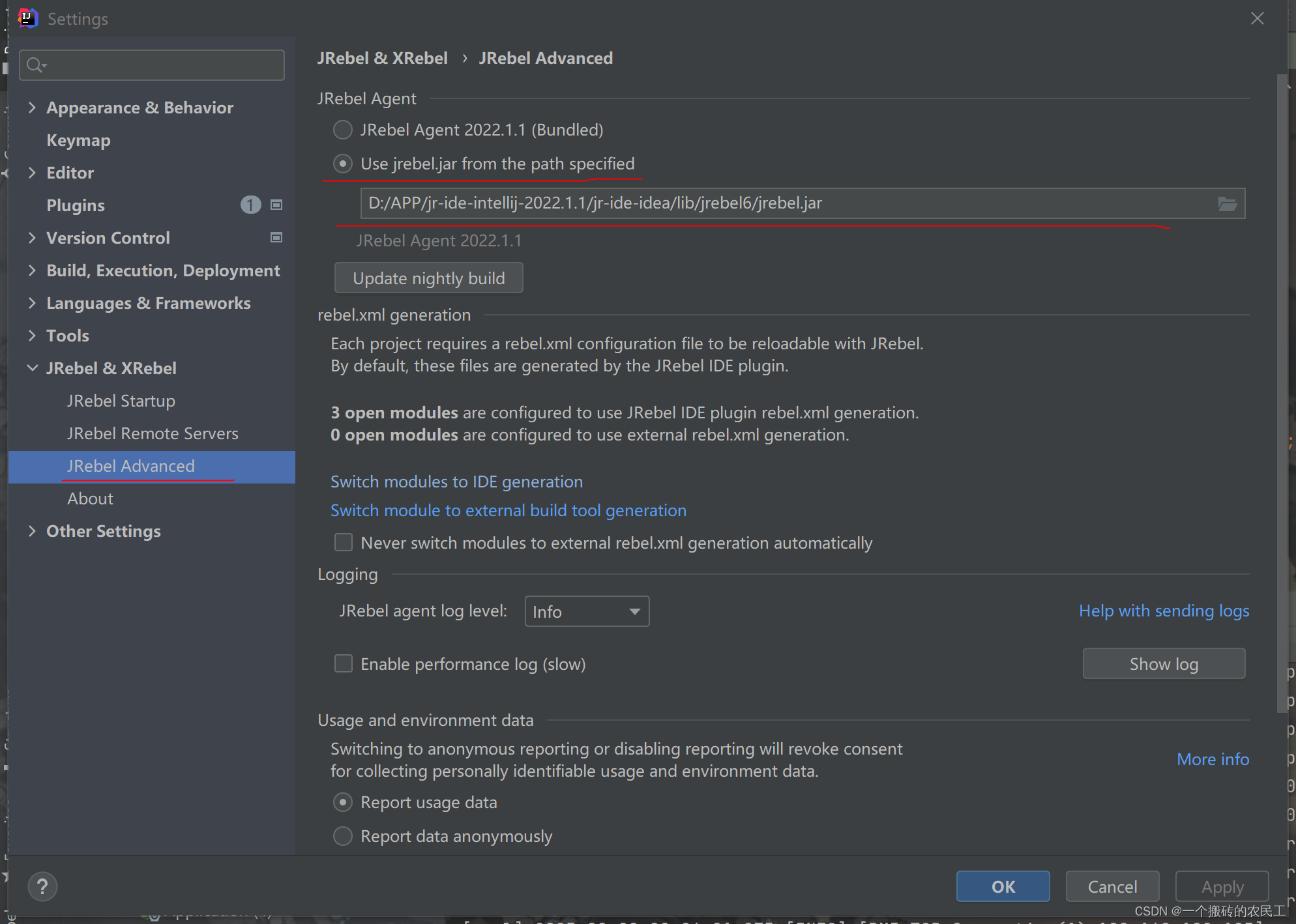The width and height of the screenshot is (1296, 924).
Task: Expand Build, Execution, Deployment section
Action: 32,270
